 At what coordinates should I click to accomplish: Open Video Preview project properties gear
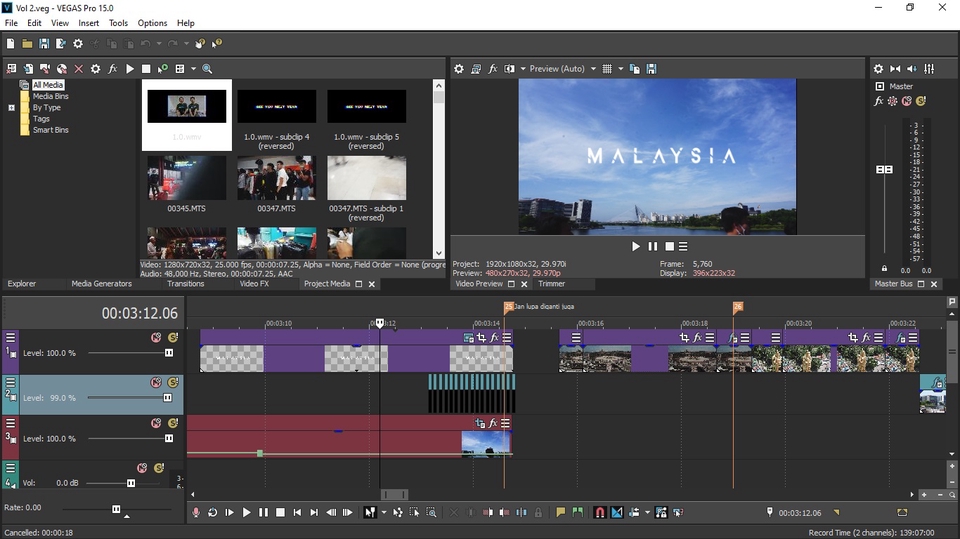click(x=459, y=69)
